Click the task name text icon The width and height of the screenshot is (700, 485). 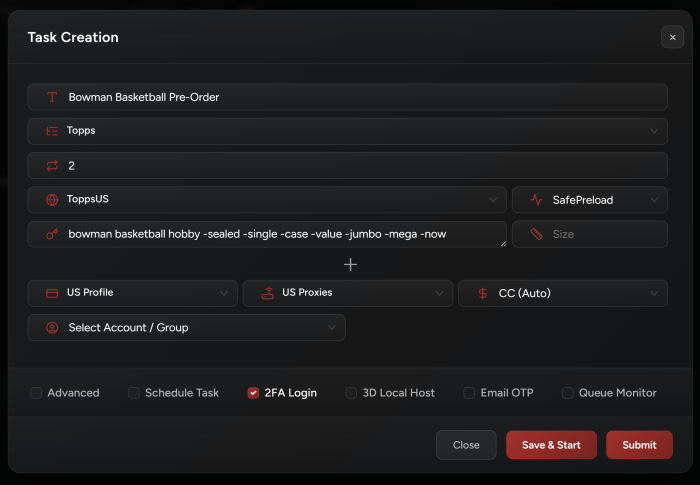pyautogui.click(x=52, y=97)
